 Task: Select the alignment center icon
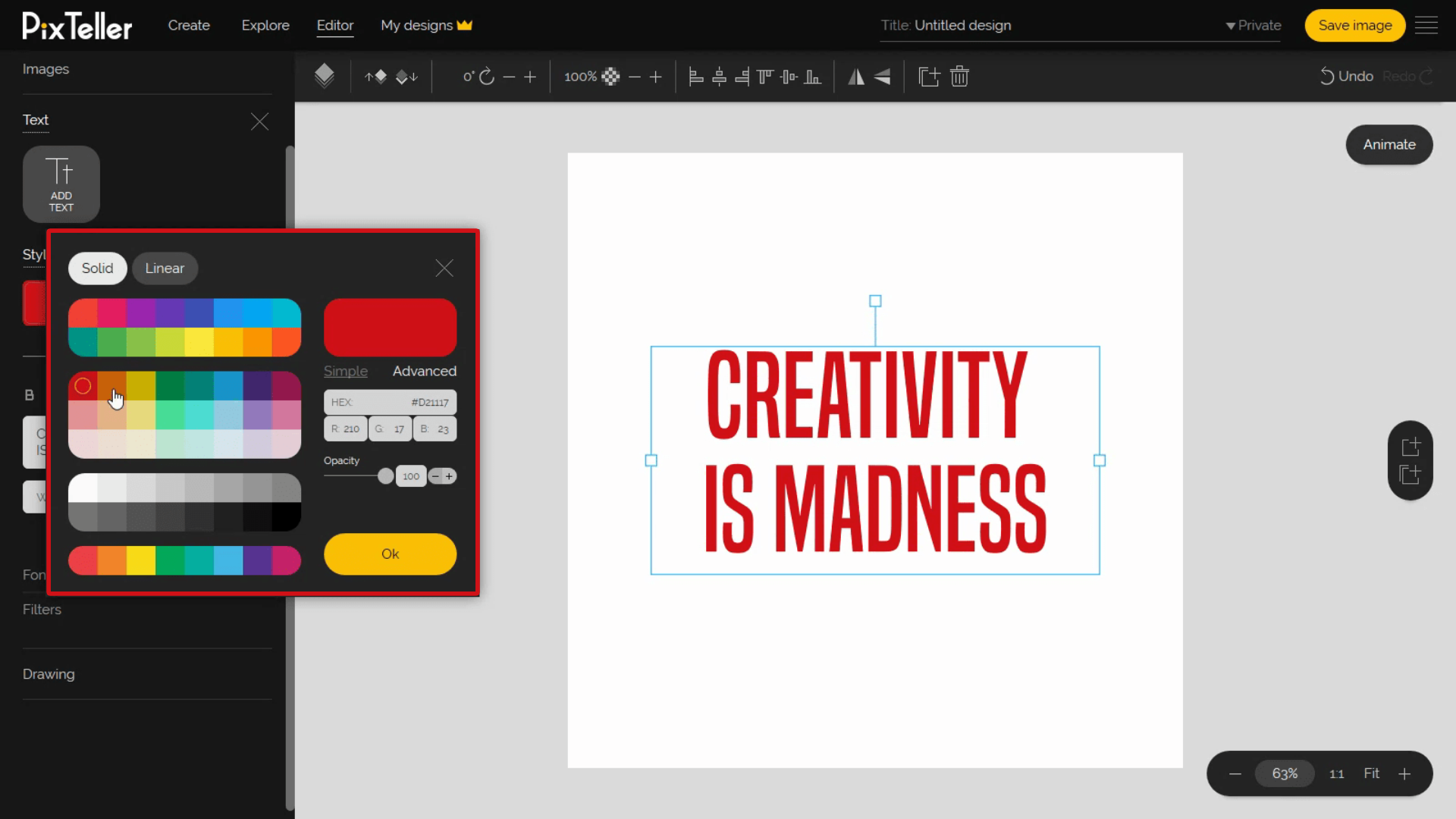tap(720, 76)
